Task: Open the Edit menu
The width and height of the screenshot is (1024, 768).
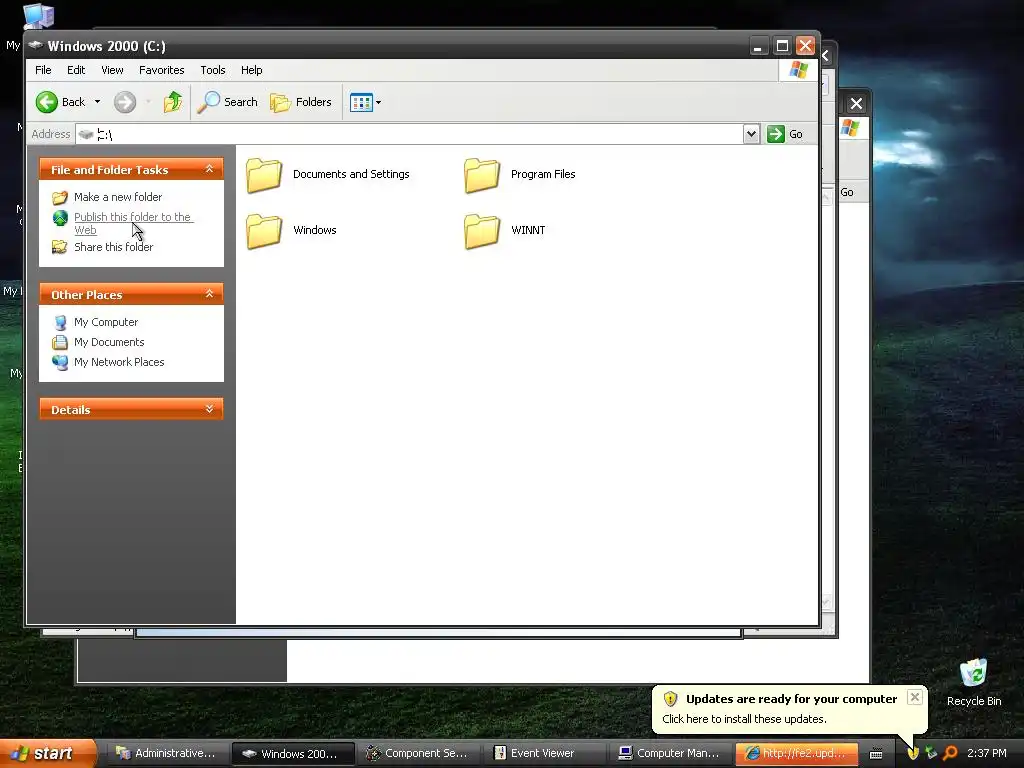Action: pos(76,70)
